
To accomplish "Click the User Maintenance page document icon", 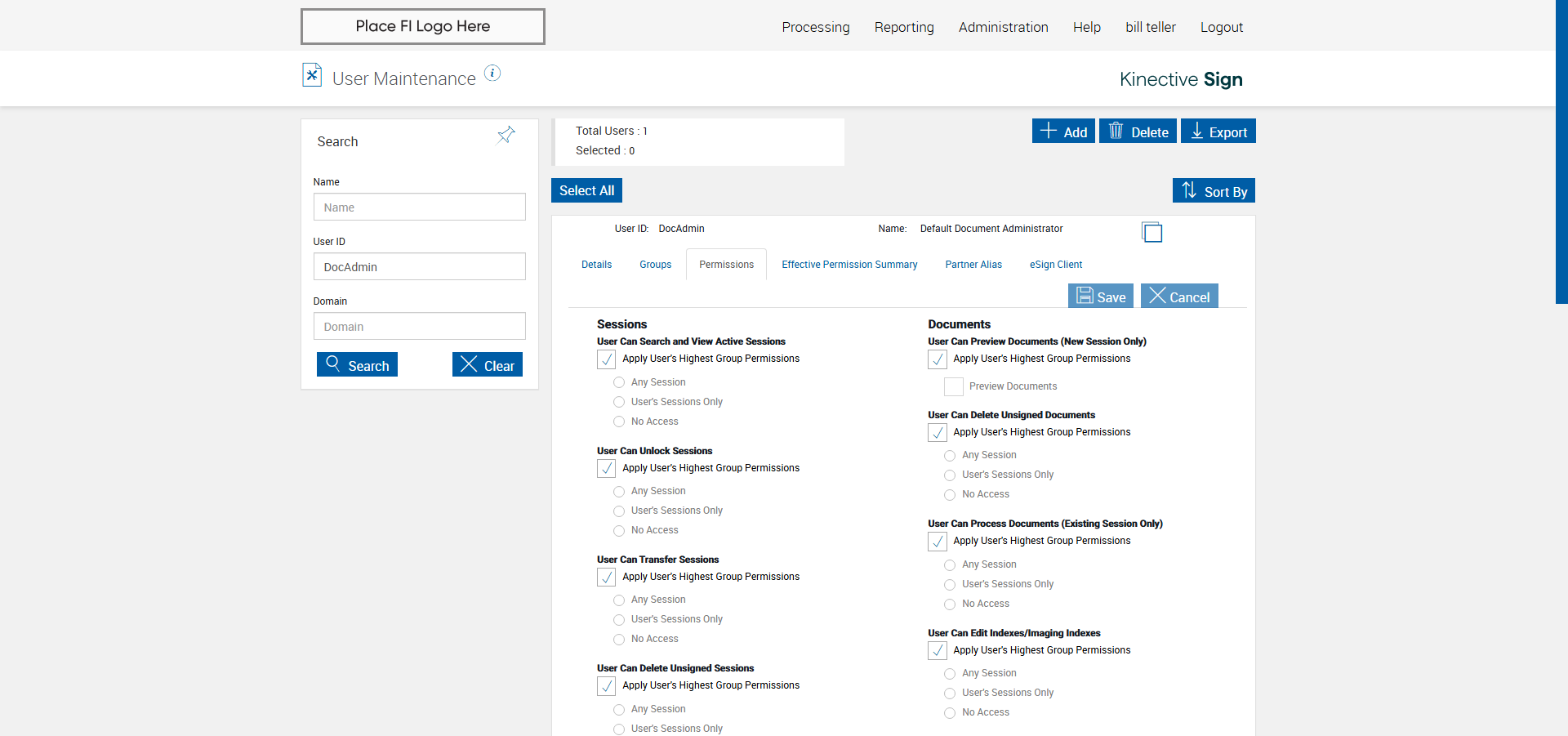I will pyautogui.click(x=312, y=75).
